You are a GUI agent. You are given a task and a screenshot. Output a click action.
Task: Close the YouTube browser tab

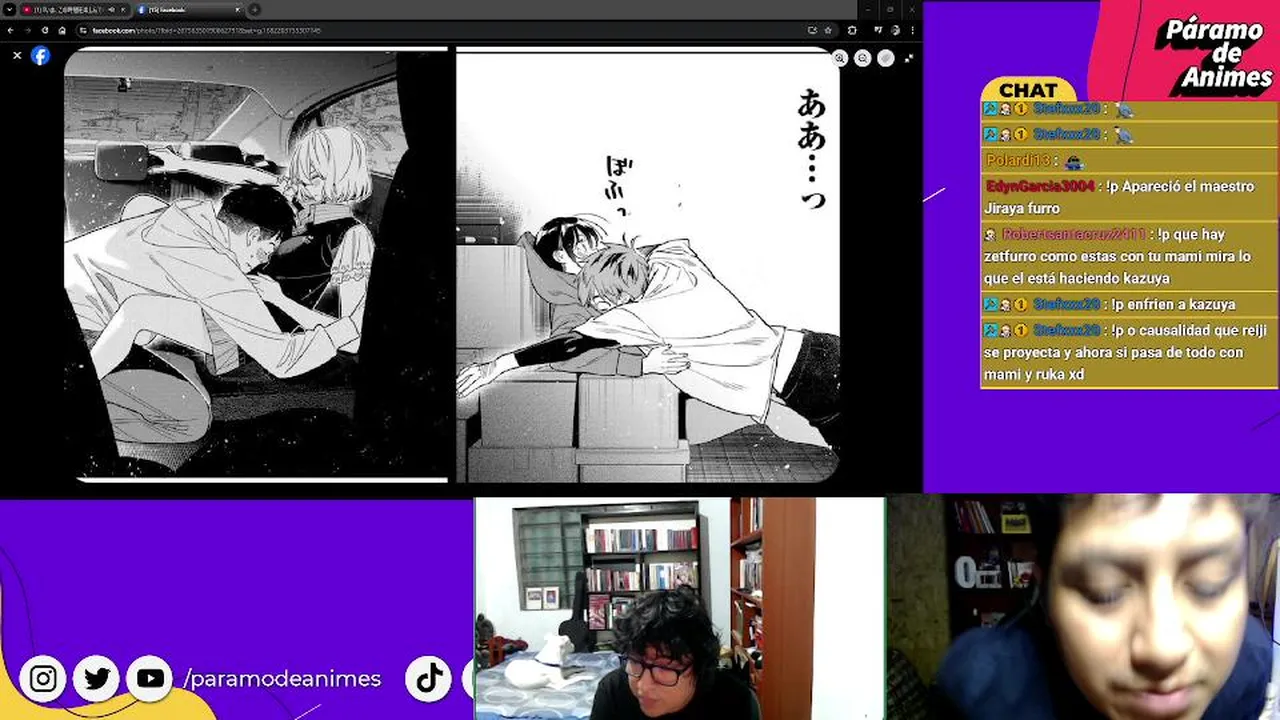point(123,10)
